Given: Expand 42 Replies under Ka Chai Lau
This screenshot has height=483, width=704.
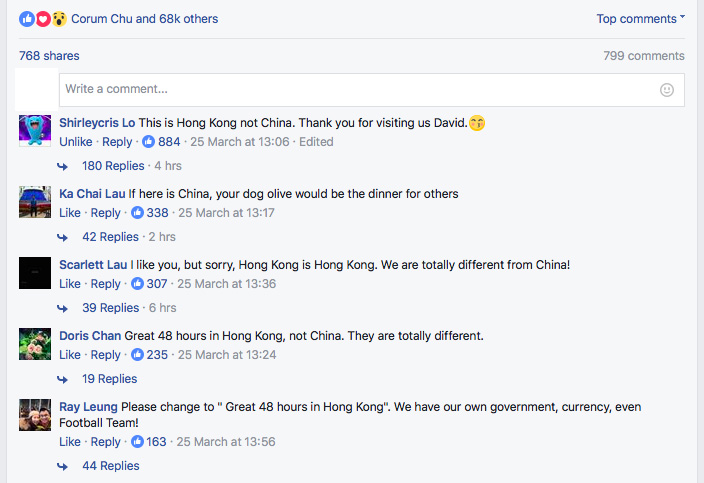Looking at the screenshot, I should coord(110,237).
